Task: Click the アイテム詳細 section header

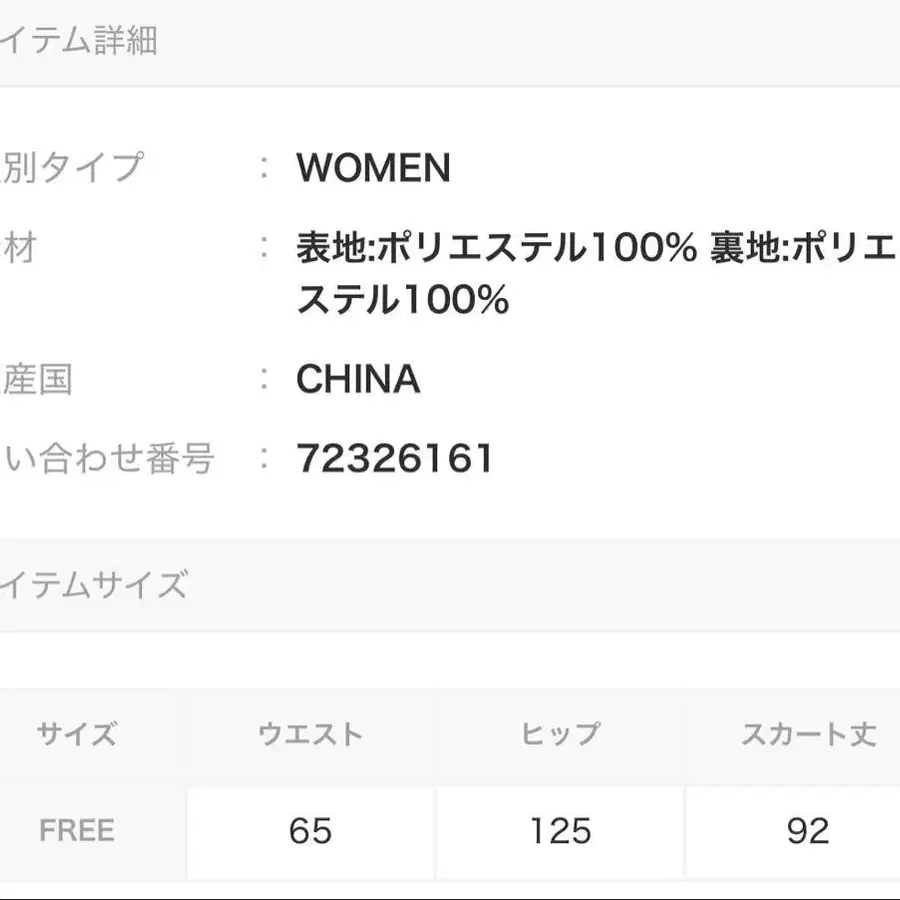Action: [78, 42]
